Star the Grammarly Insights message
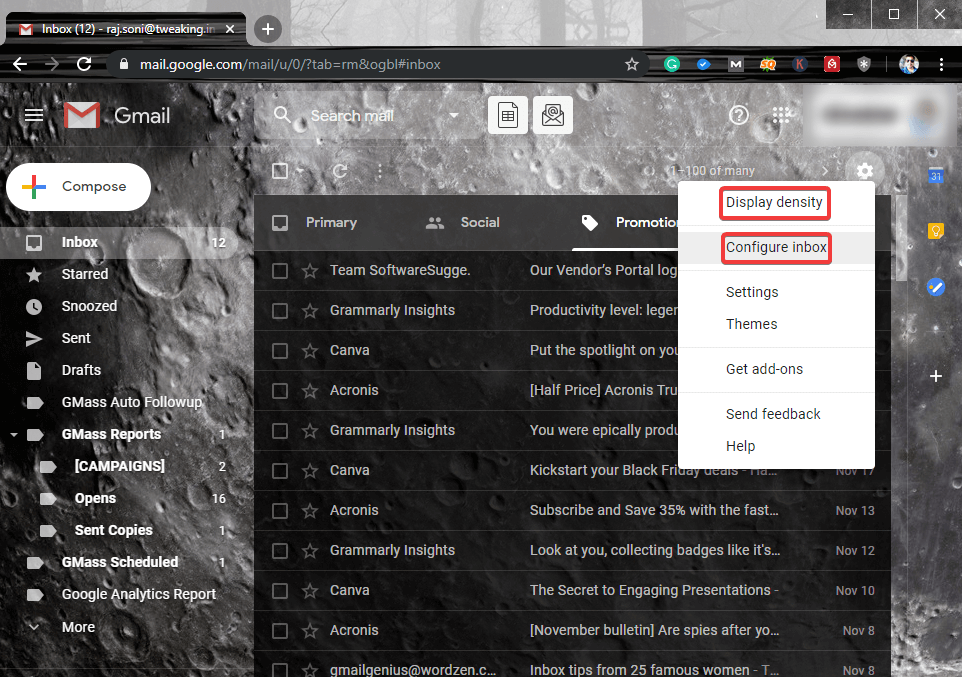 point(309,310)
